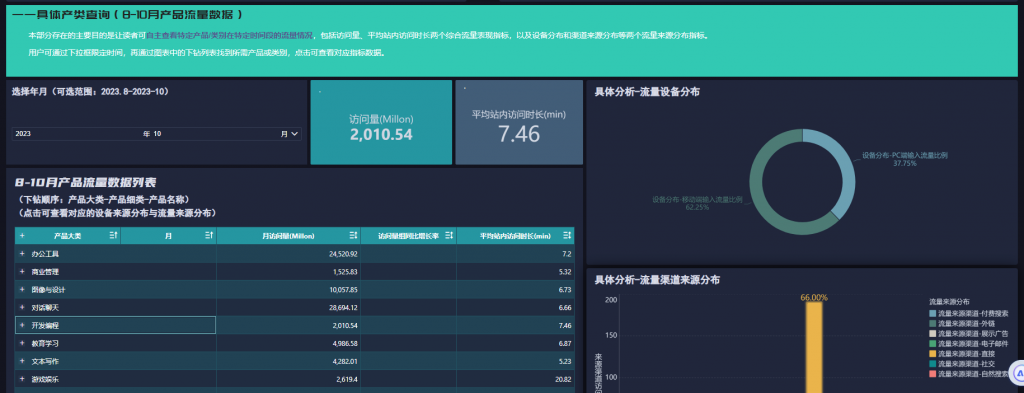Expand the 商业管理 row
The width and height of the screenshot is (1024, 393).
pos(22,272)
